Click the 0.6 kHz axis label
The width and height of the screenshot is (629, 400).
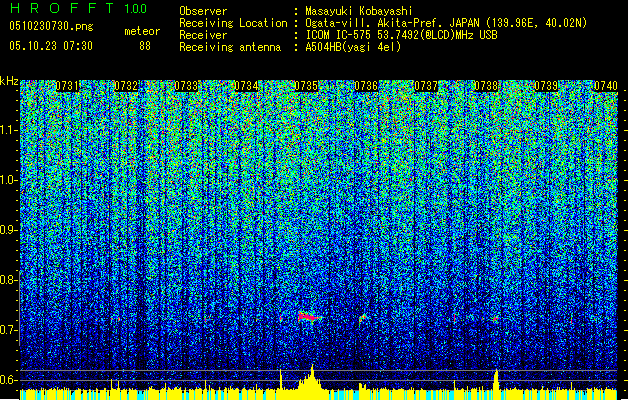point(9,380)
